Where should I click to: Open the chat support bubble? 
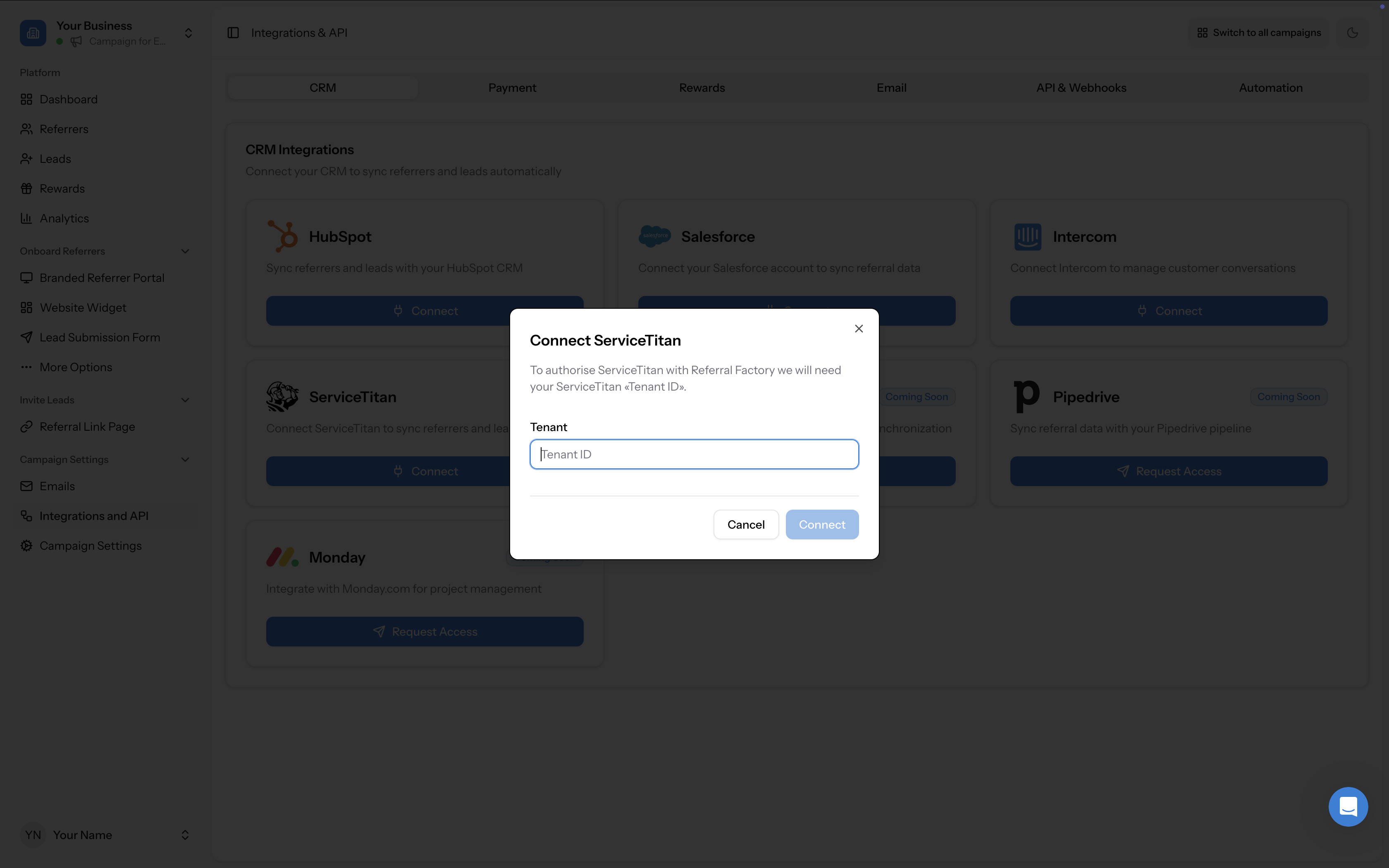coord(1347,806)
